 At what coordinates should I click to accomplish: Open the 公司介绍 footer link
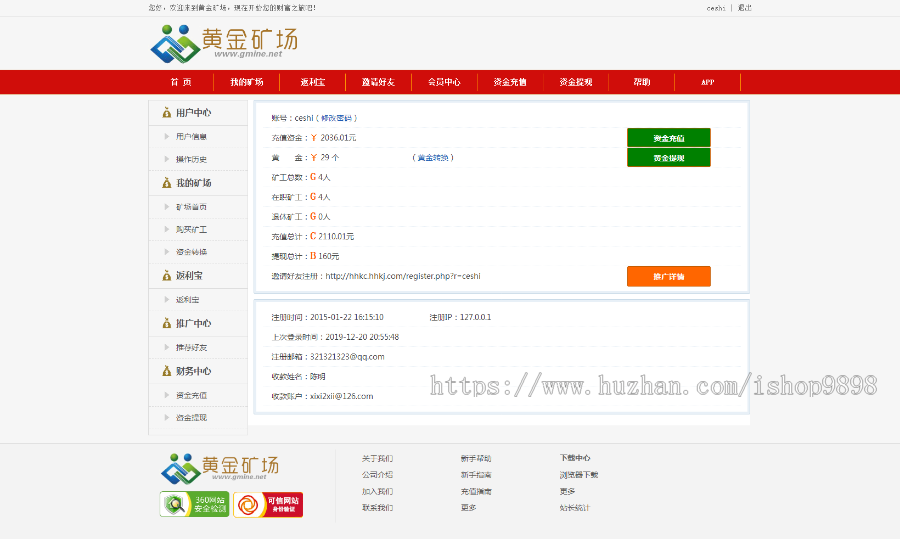[x=377, y=475]
